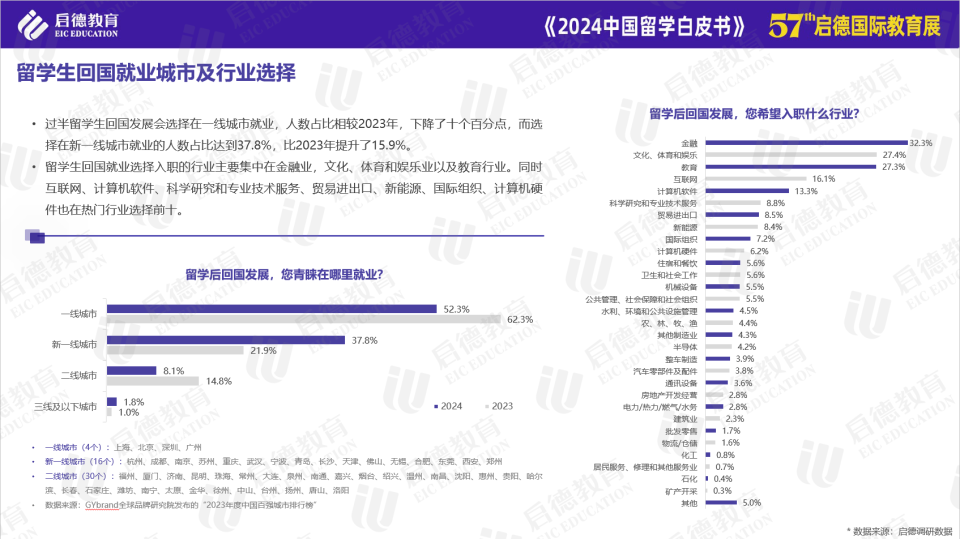Click the 计算机软件 industry label
This screenshot has height=539, width=960.
click(677, 191)
